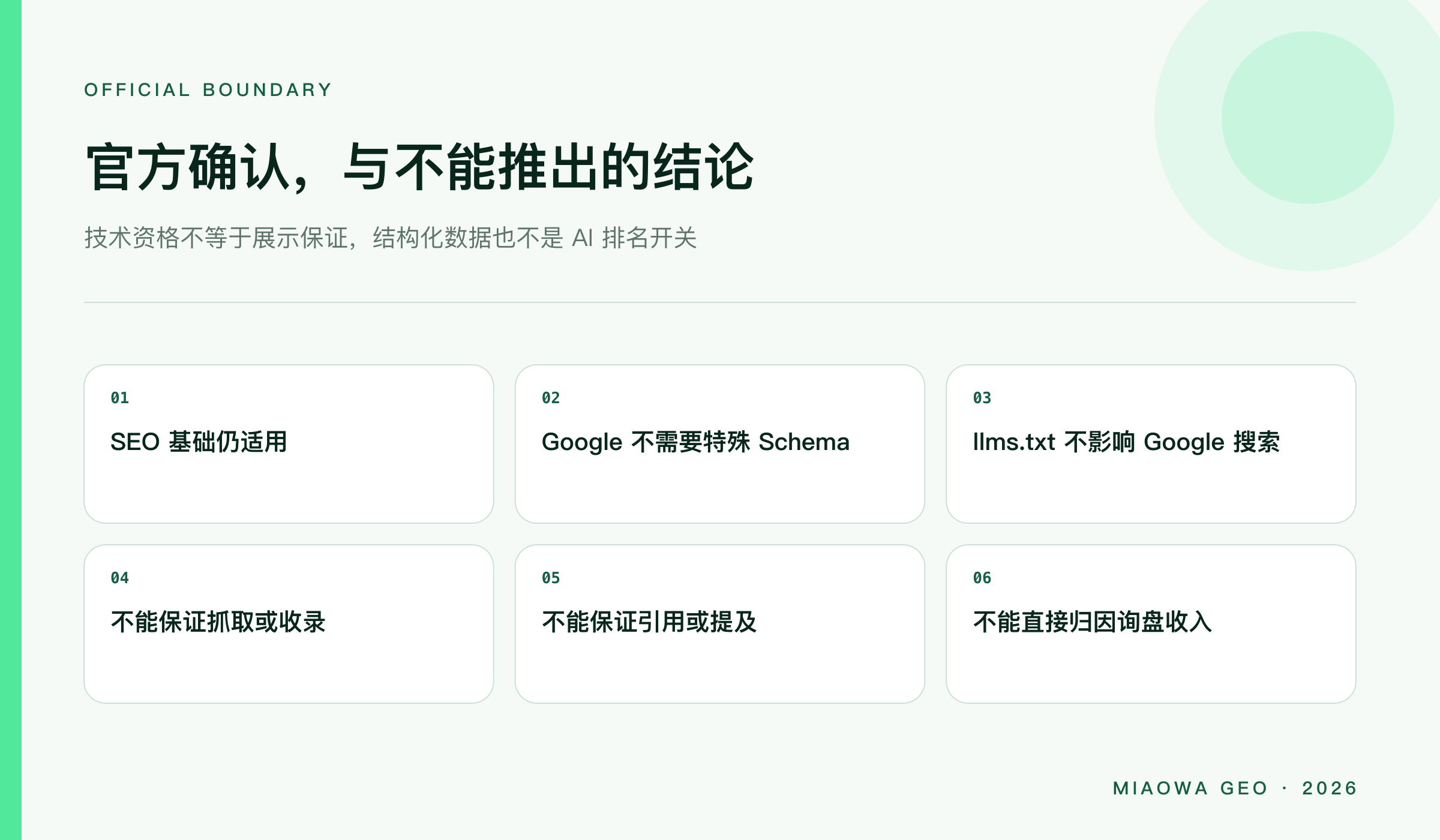The image size is (1440, 840).
Task: Click the number label '04'
Action: pyautogui.click(x=120, y=578)
